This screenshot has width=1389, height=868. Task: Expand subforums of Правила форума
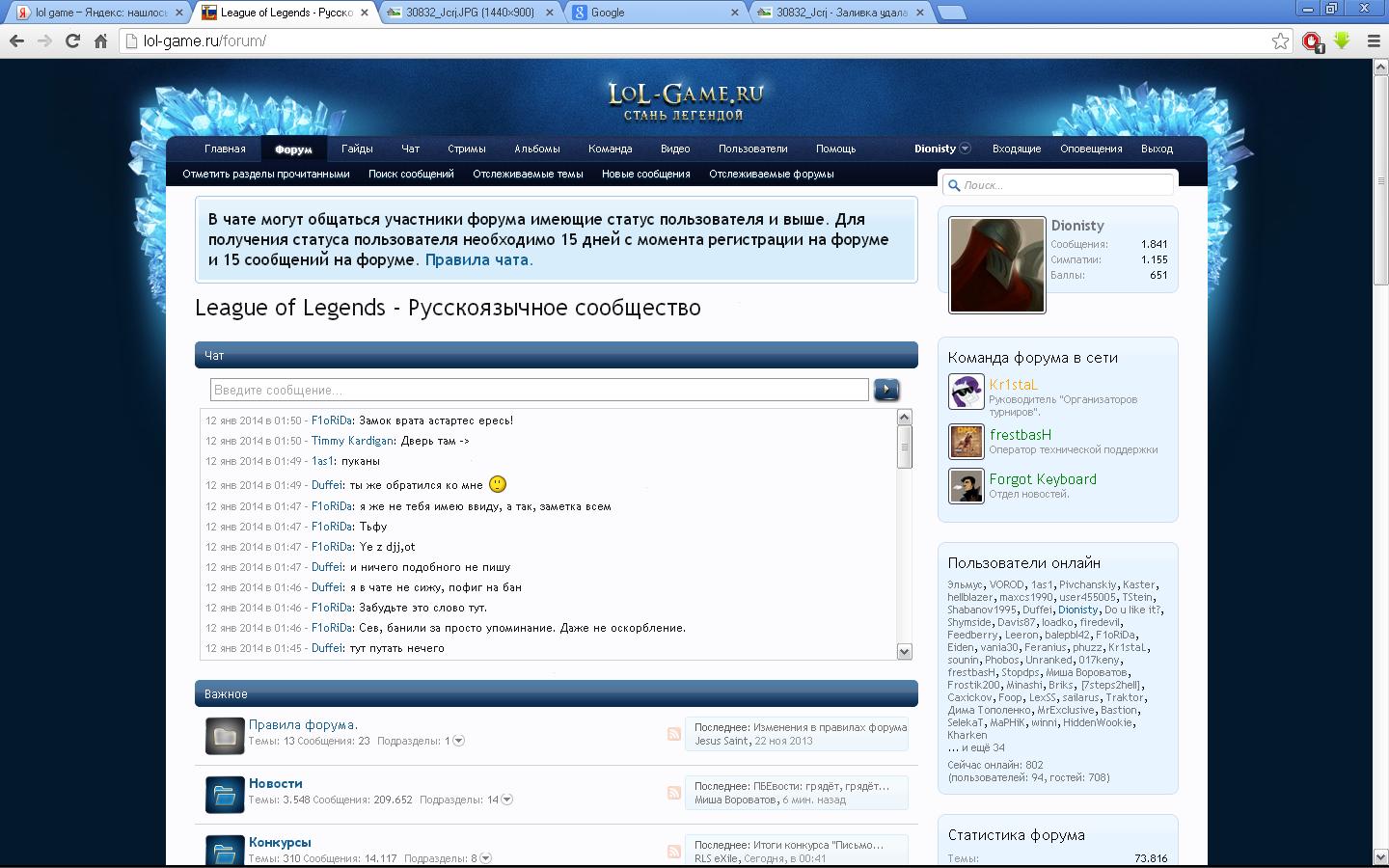459,741
